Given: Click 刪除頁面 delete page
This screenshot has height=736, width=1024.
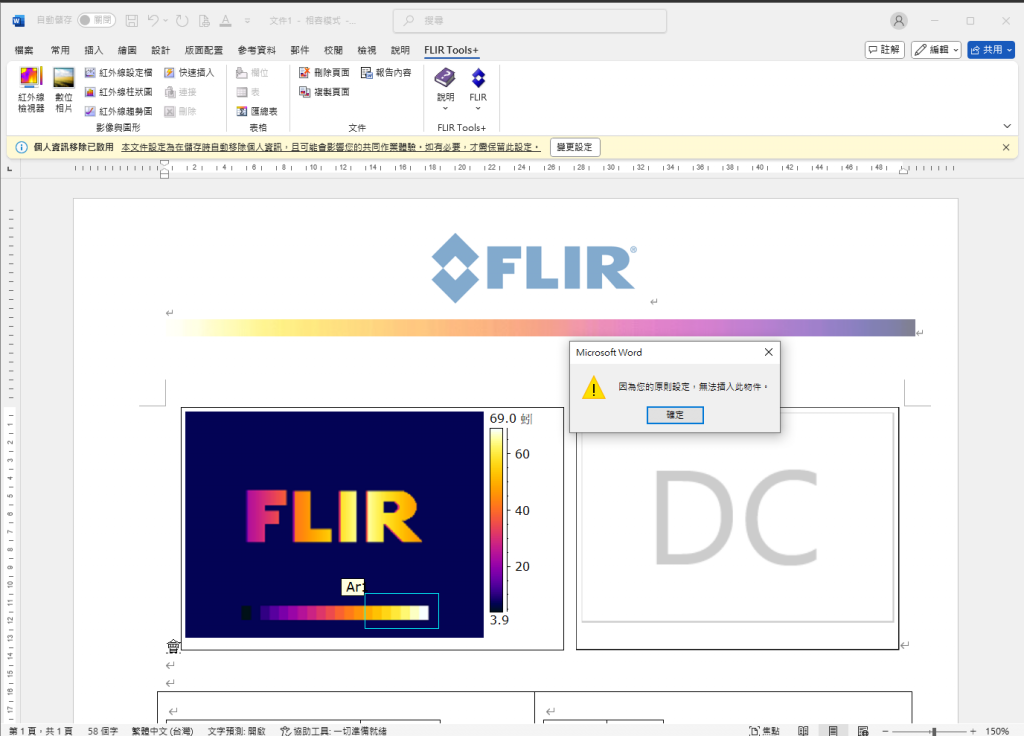Looking at the screenshot, I should [324, 72].
